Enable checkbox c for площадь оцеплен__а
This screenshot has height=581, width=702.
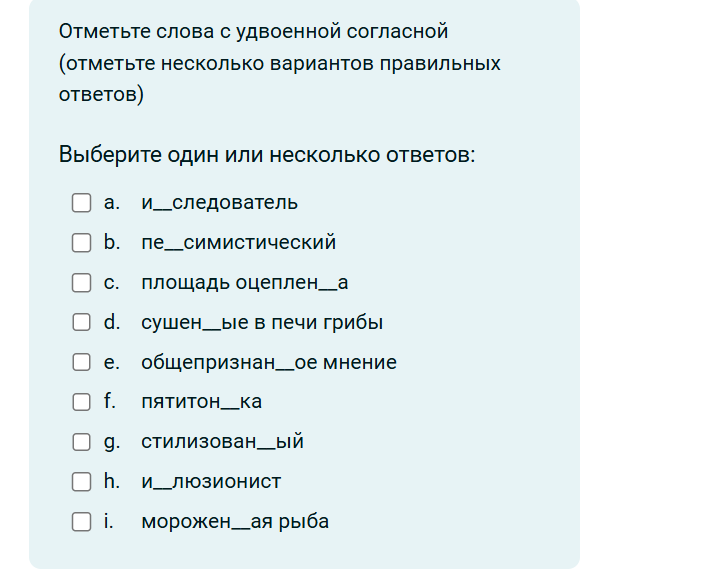tap(81, 282)
